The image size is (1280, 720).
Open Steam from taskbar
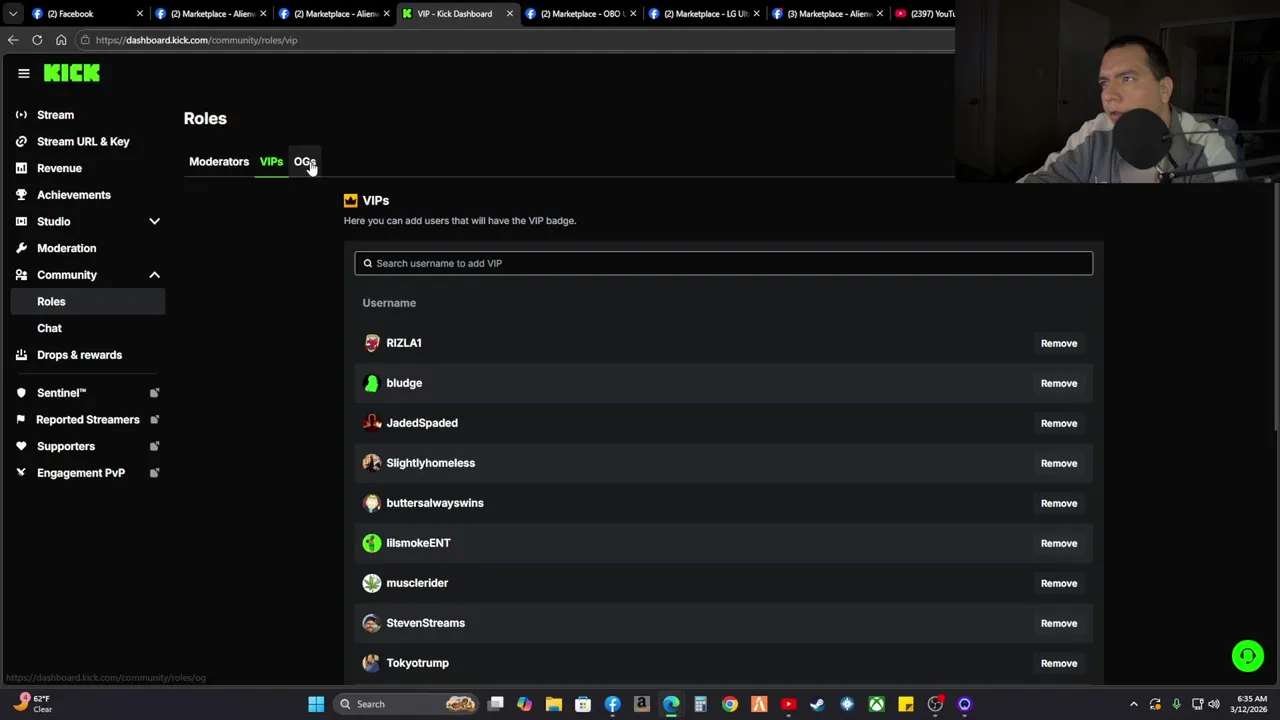coord(817,704)
